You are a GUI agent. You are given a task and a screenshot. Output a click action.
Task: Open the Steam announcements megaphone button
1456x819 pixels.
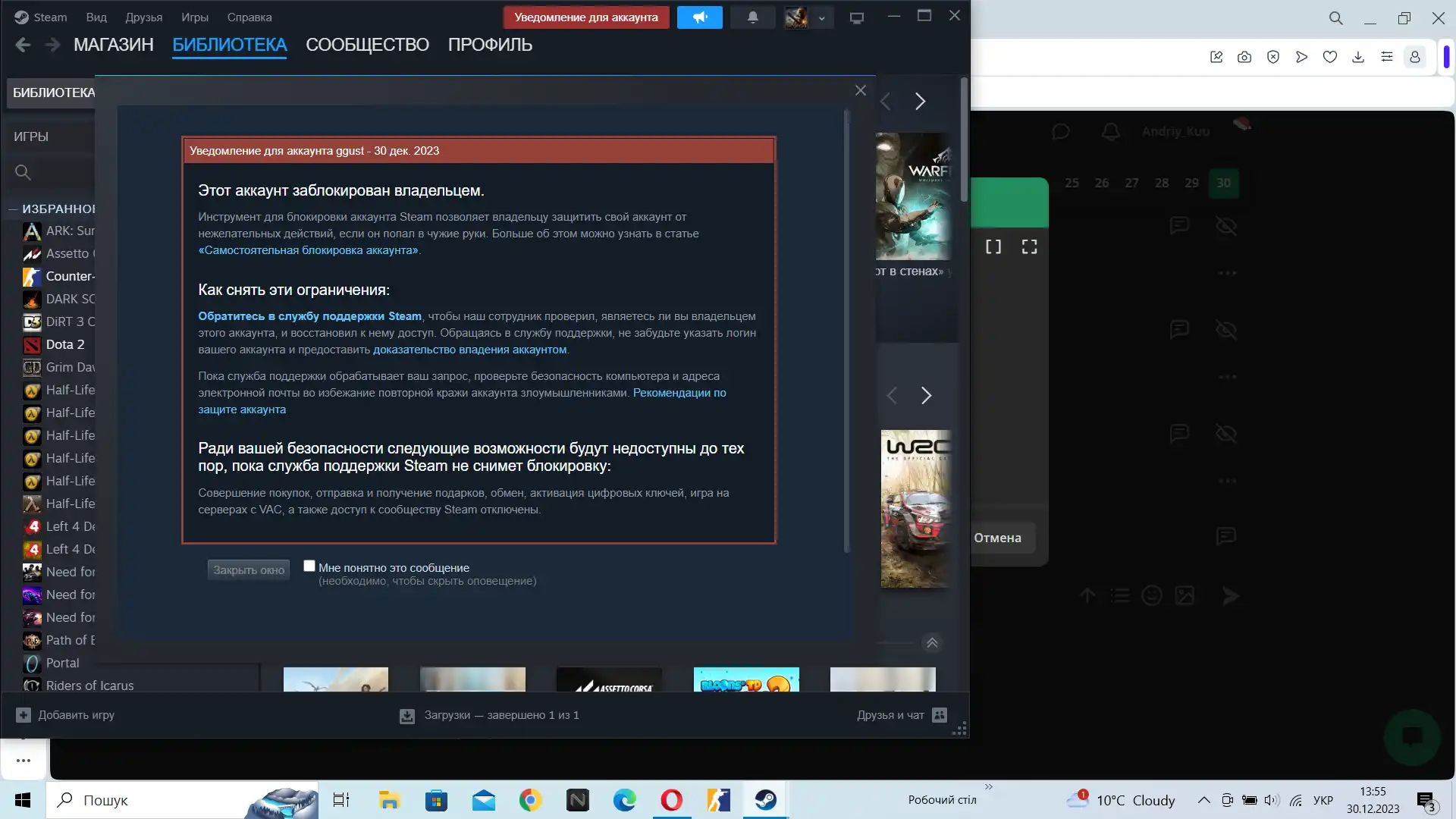699,17
